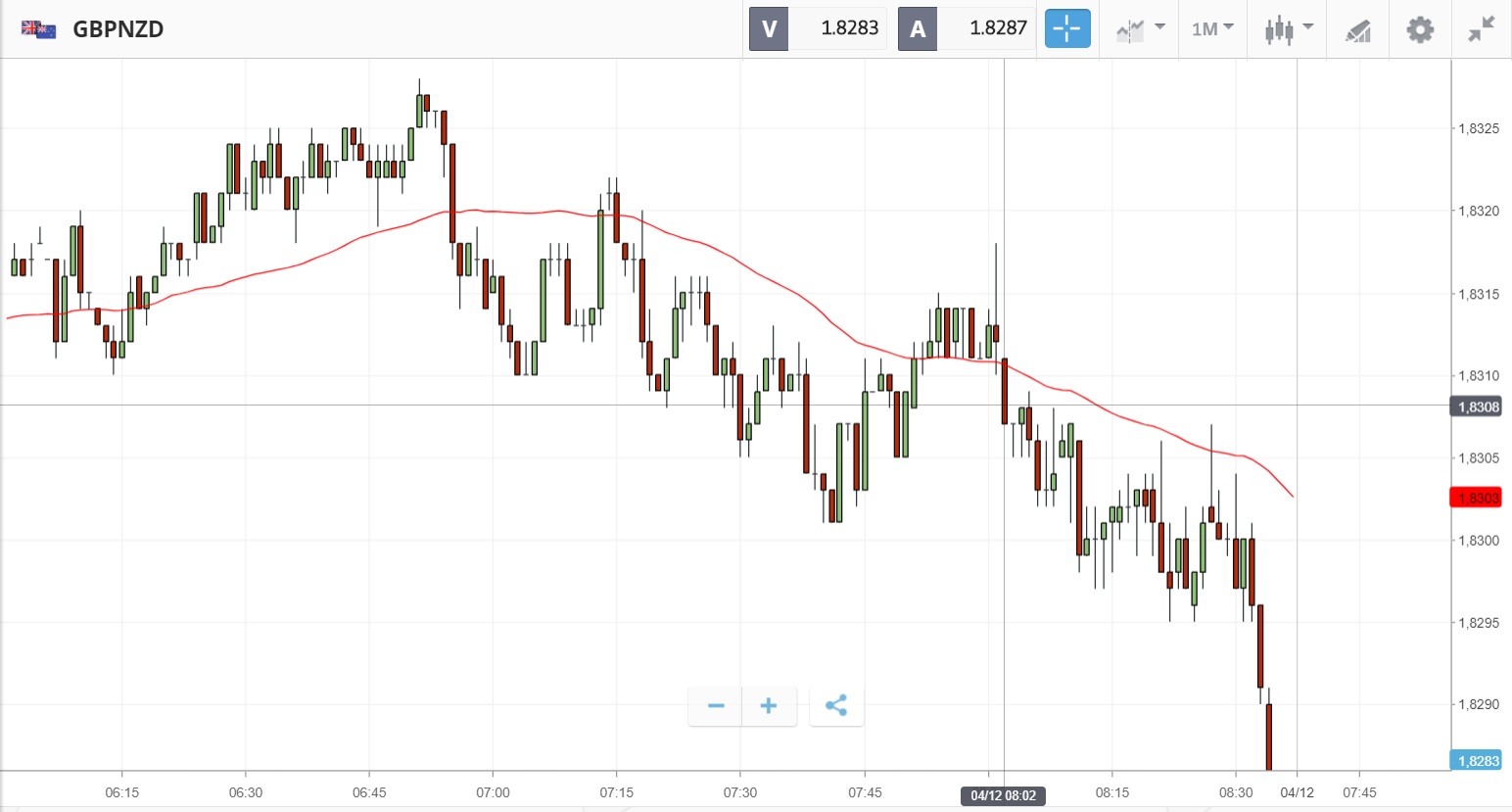Click the 07:00 time axis label

click(x=493, y=792)
